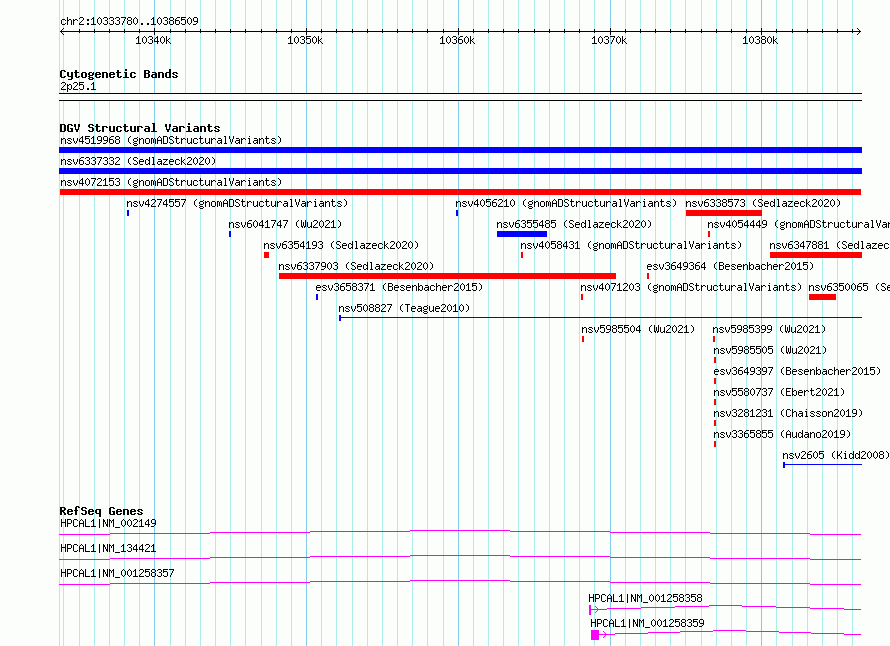
Task: Select the 2p25.1 band label
Action: [x=78, y=86]
